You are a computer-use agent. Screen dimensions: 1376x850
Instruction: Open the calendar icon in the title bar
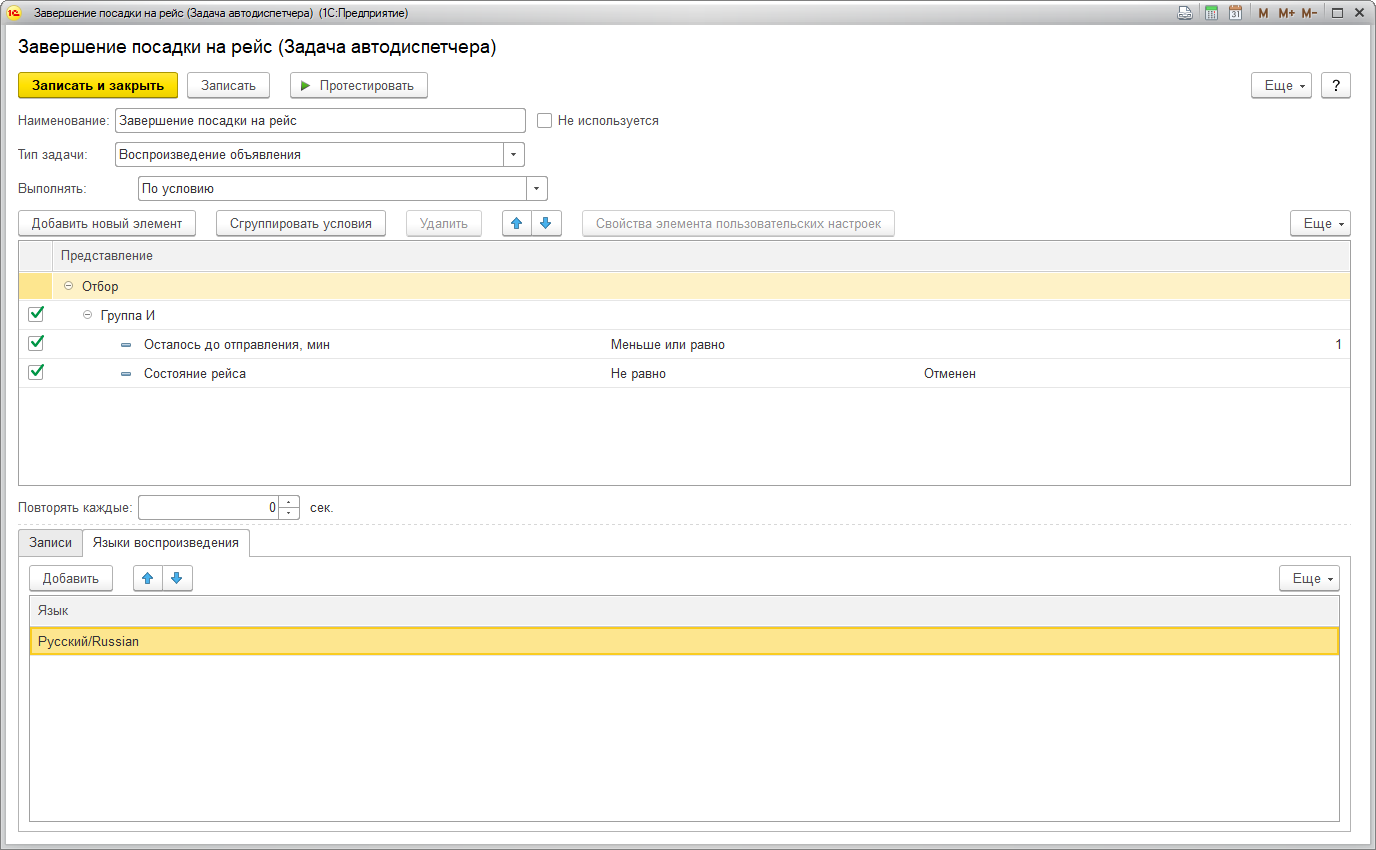point(1235,13)
